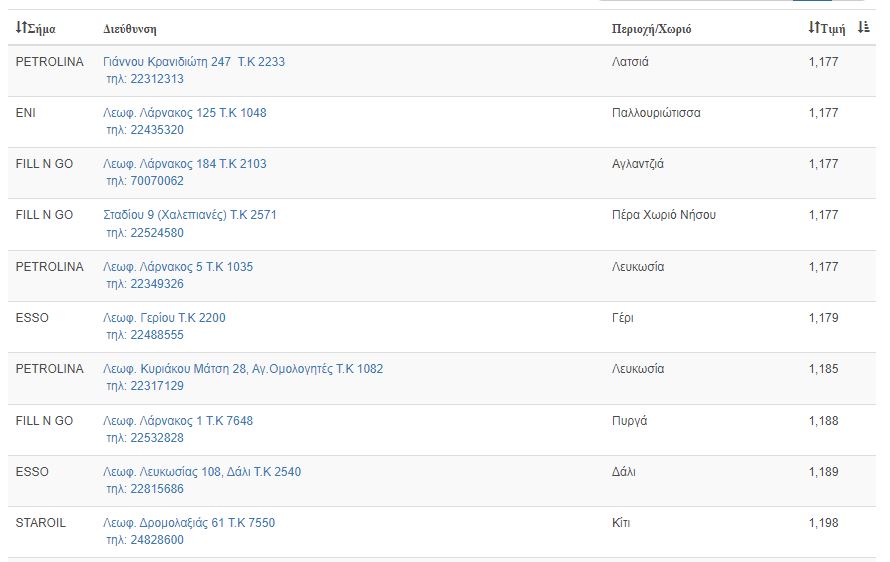Open Λεωφ. Γερίου T.K 2200 link
This screenshot has width=890, height=562.
coord(164,318)
